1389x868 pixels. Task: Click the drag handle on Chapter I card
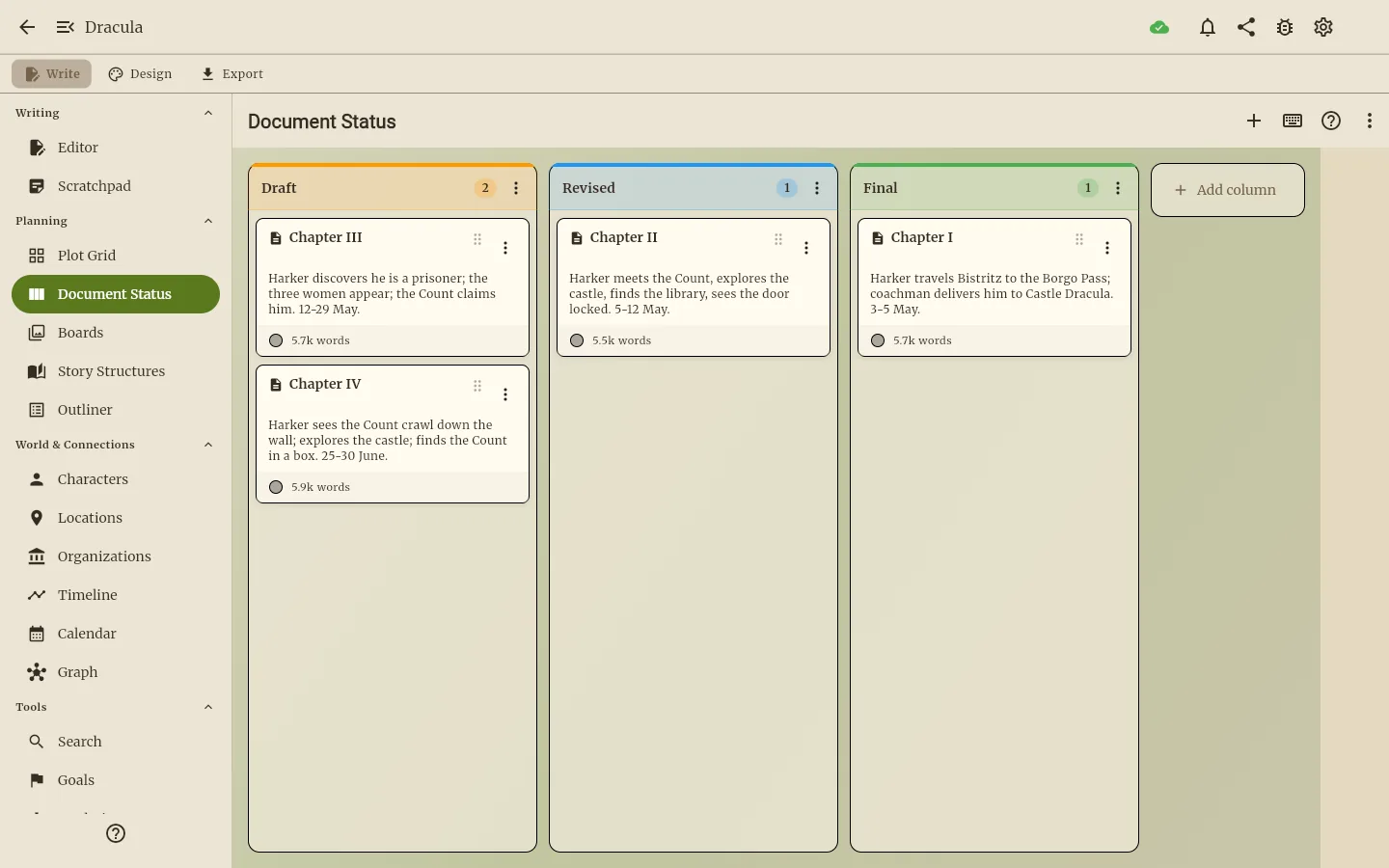click(x=1079, y=239)
